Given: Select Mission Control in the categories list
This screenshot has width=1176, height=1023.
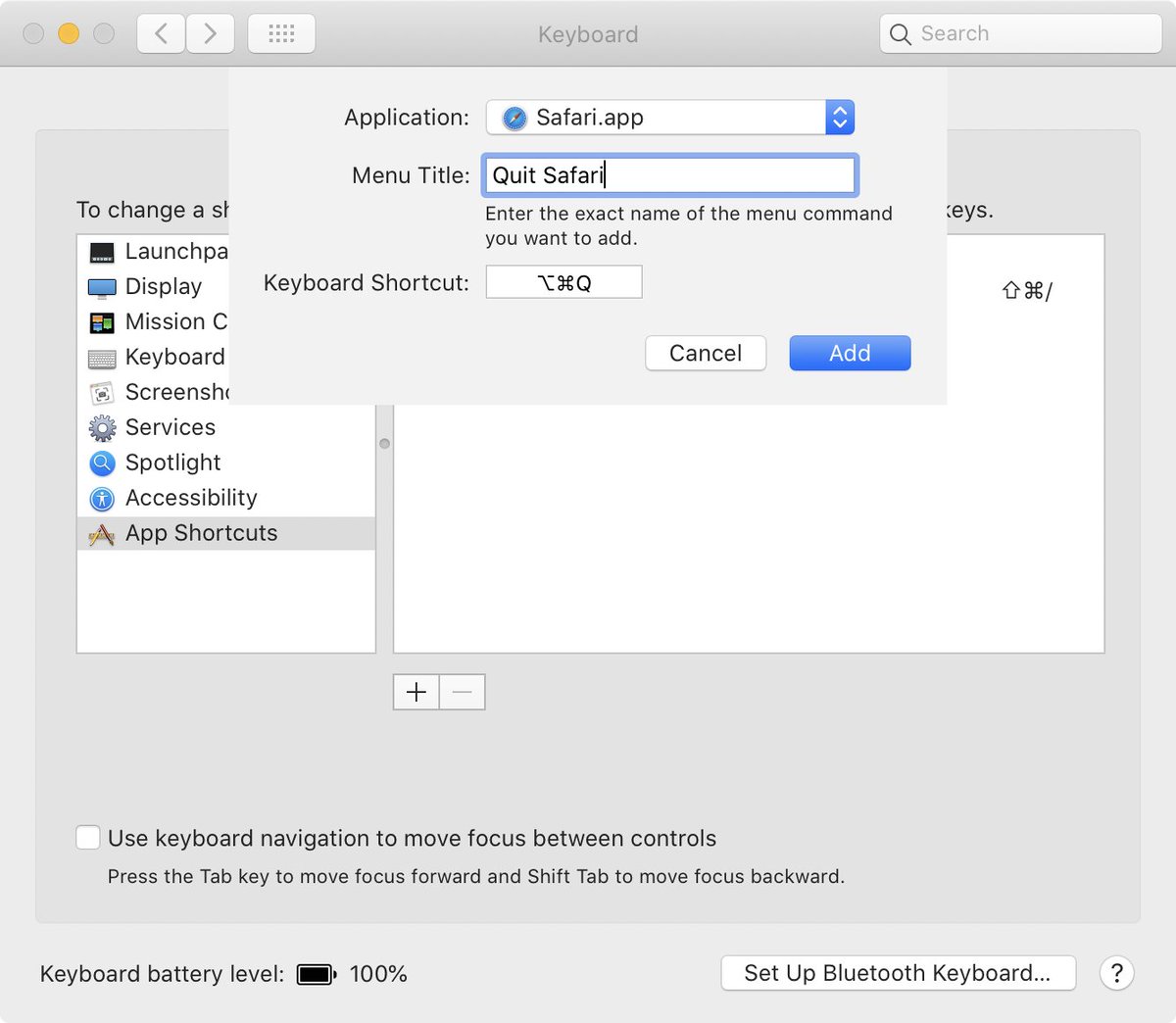Looking at the screenshot, I should pyautogui.click(x=153, y=322).
